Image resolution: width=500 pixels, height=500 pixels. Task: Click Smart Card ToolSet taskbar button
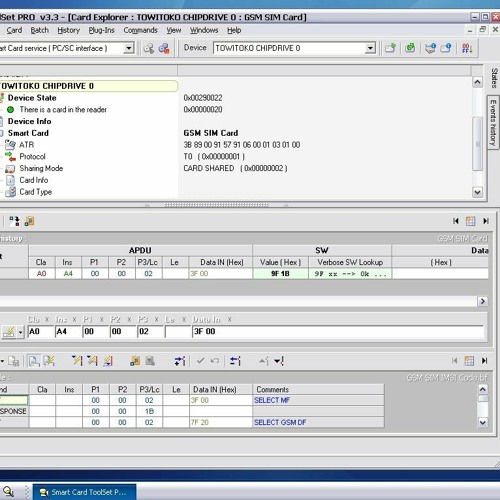[84, 492]
